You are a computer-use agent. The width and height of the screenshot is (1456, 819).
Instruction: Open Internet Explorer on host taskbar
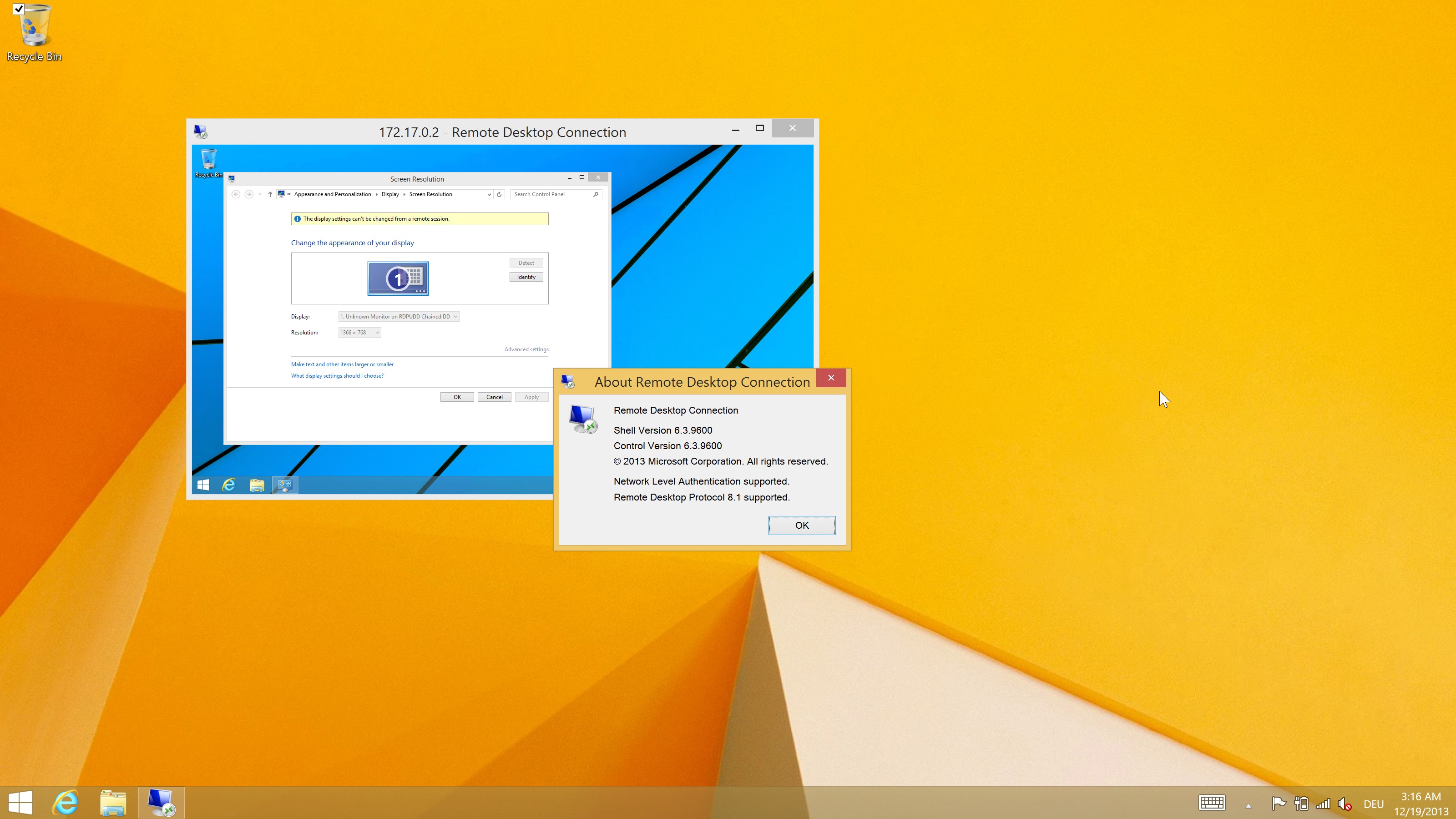coord(66,803)
